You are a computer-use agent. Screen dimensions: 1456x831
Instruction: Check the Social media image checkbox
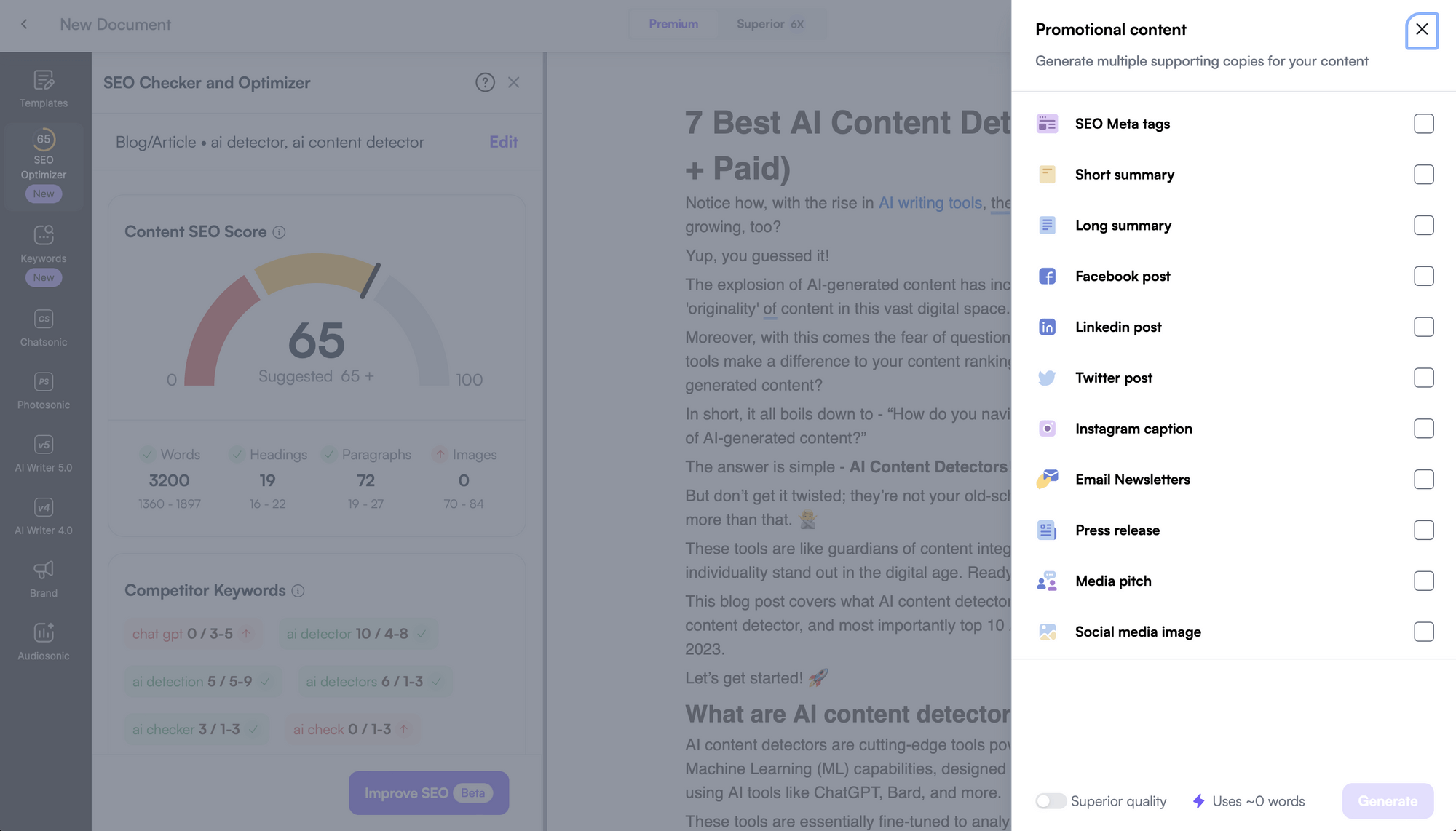click(x=1423, y=632)
